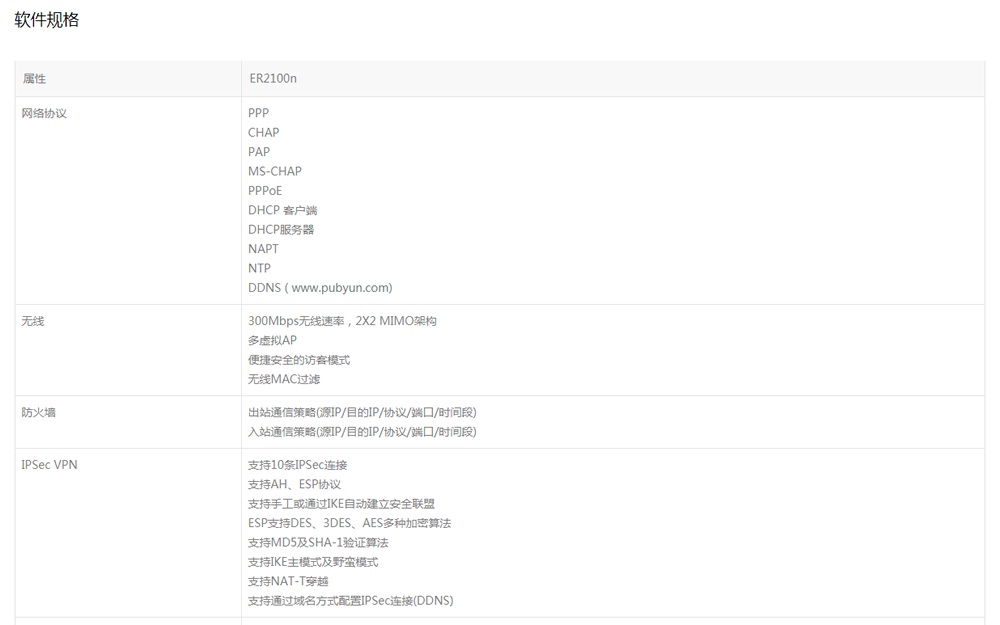Select the IKE自动建立安全联盟 line
The width and height of the screenshot is (1000, 625).
click(x=341, y=504)
